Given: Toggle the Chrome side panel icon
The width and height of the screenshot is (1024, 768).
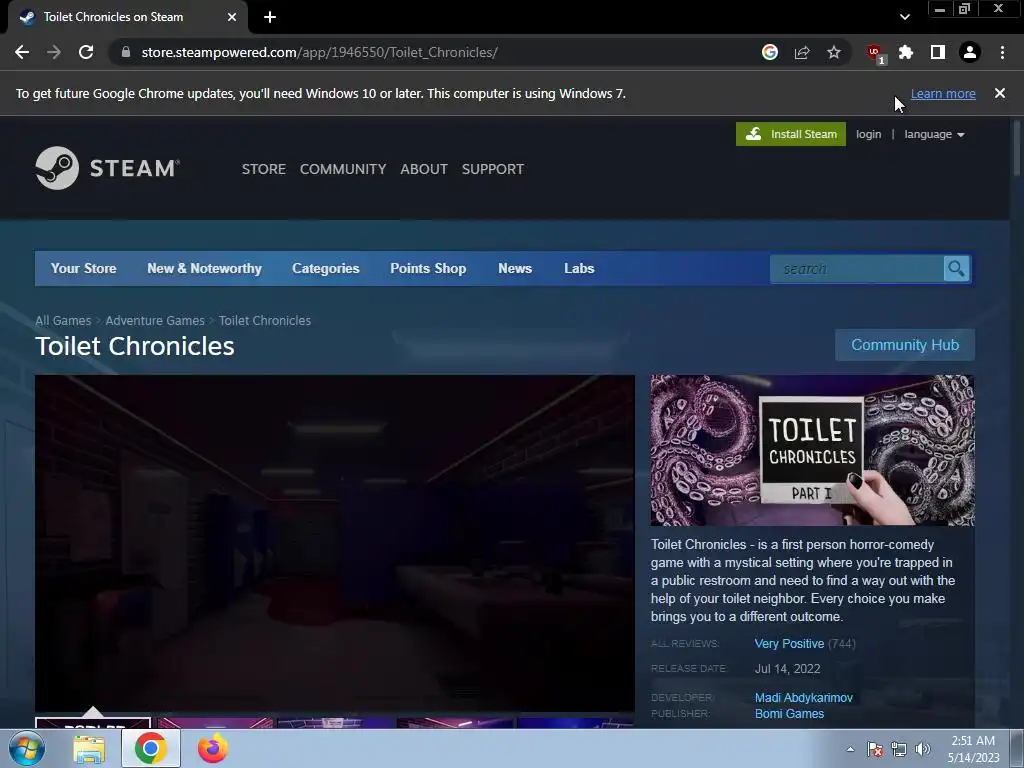Looking at the screenshot, I should coord(938,52).
